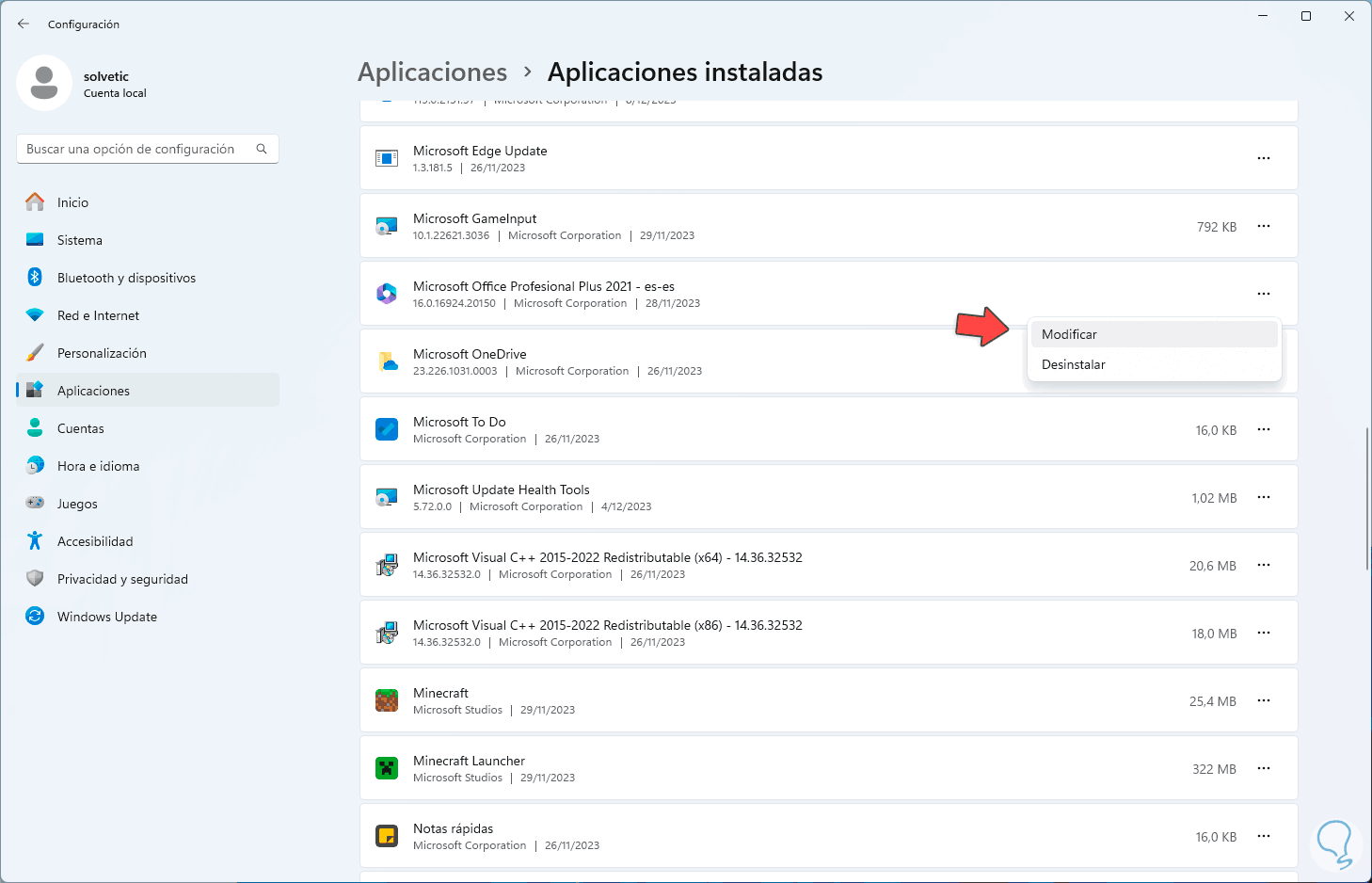The width and height of the screenshot is (1372, 883).
Task: Open the three-dot menu for Minecraft
Action: click(1264, 700)
